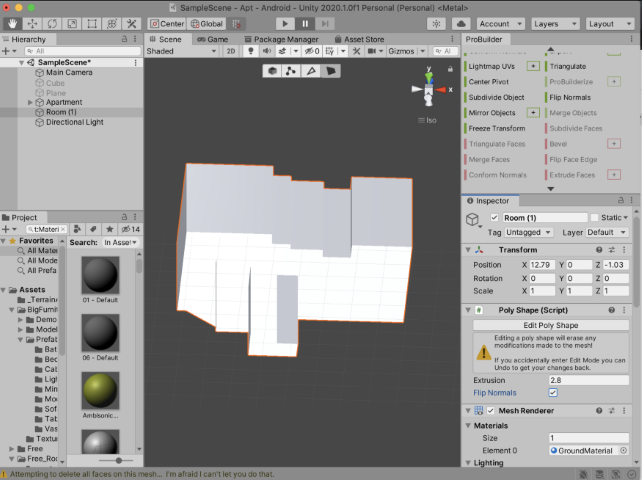Select ProBuilder Face selection mode icon

(x=331, y=70)
